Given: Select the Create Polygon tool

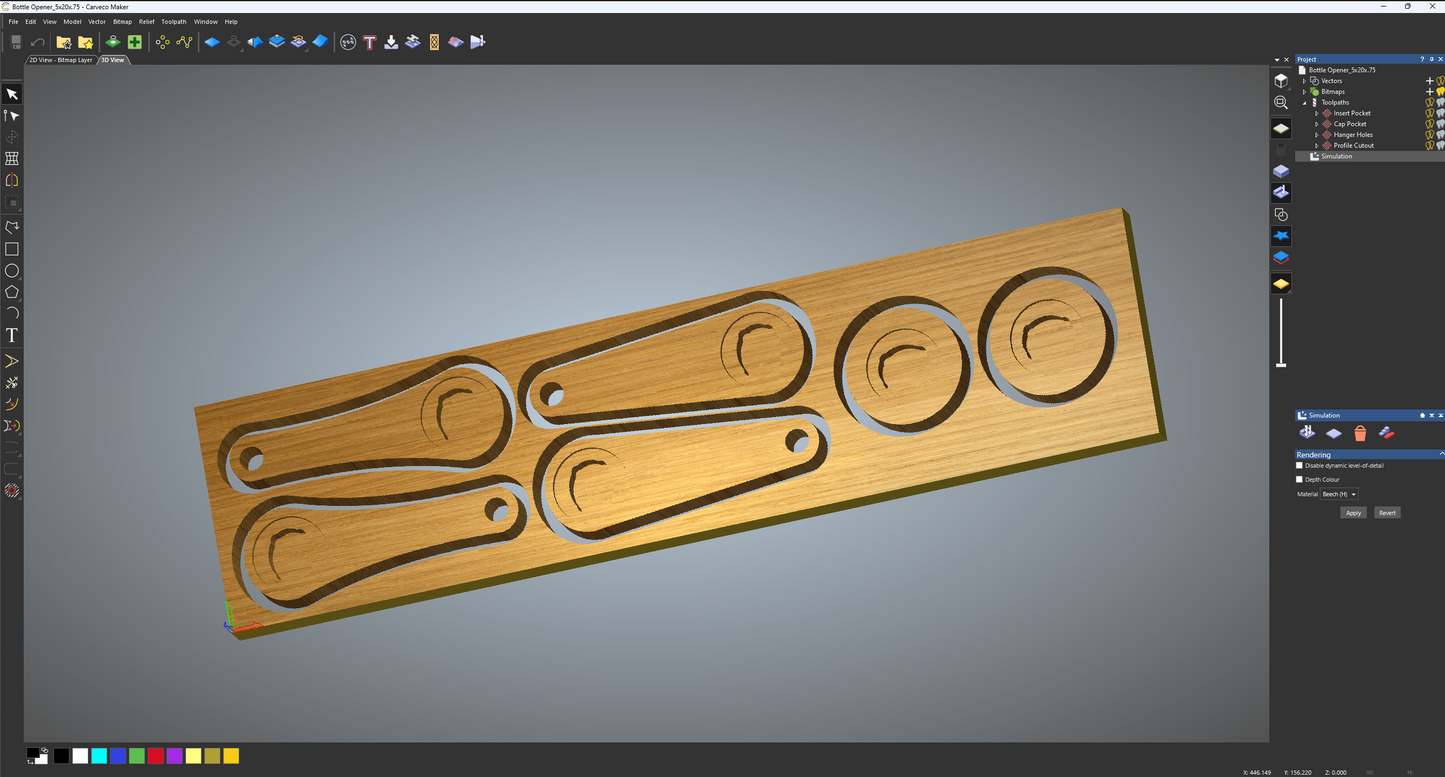Looking at the screenshot, I should 12,292.
